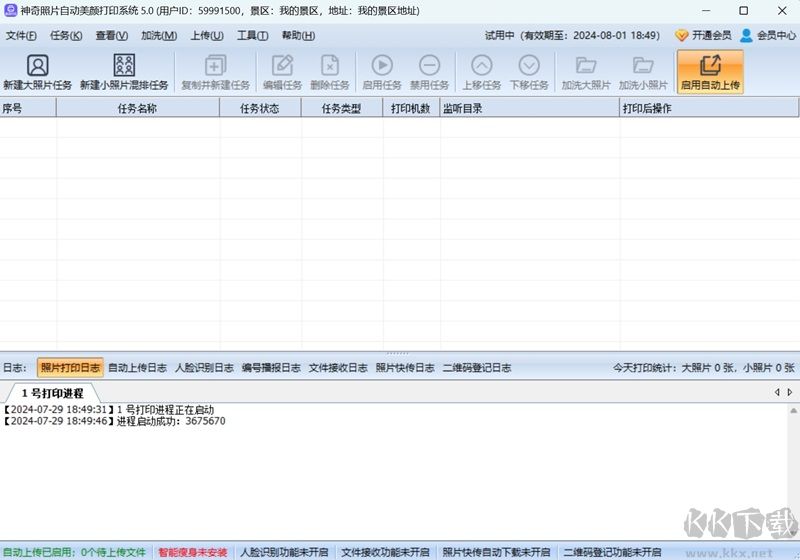Click the 监听目录 column header
This screenshot has height=560, width=800.
530,108
